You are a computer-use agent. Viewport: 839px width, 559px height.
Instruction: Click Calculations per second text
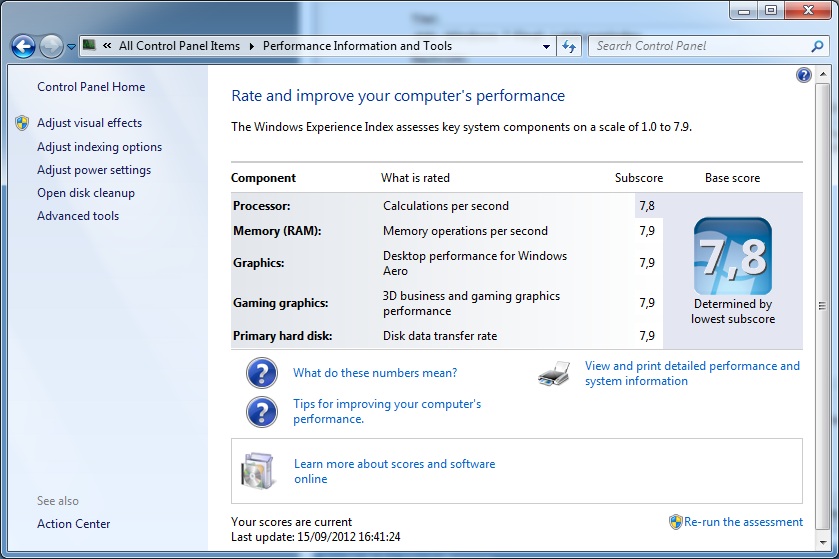pos(446,206)
